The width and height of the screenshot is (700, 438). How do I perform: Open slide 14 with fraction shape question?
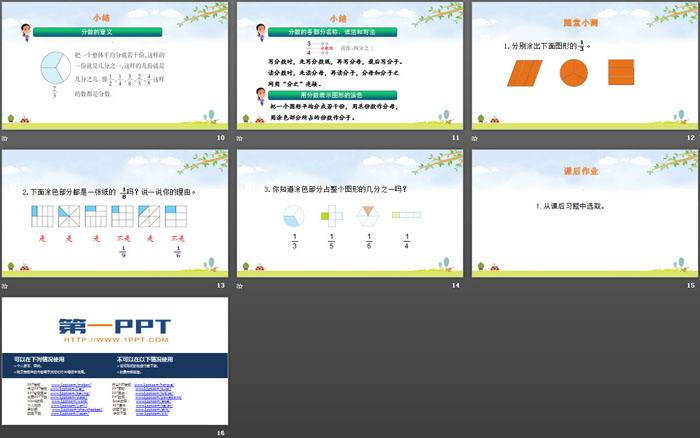(350, 213)
